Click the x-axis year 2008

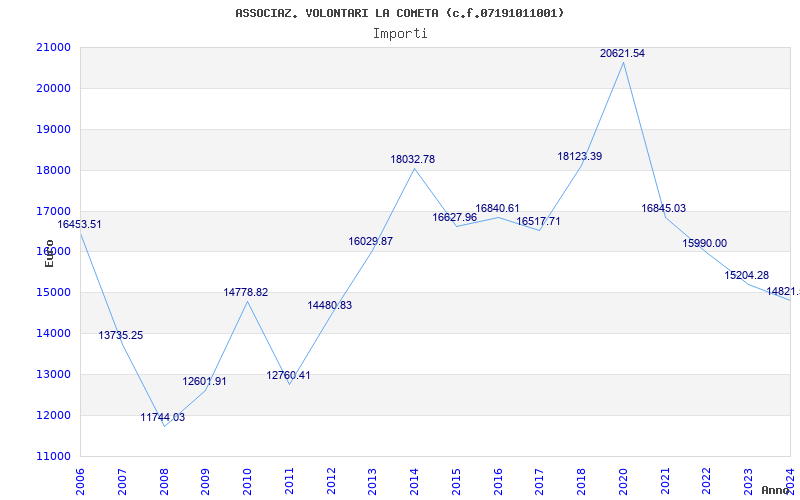(x=164, y=481)
